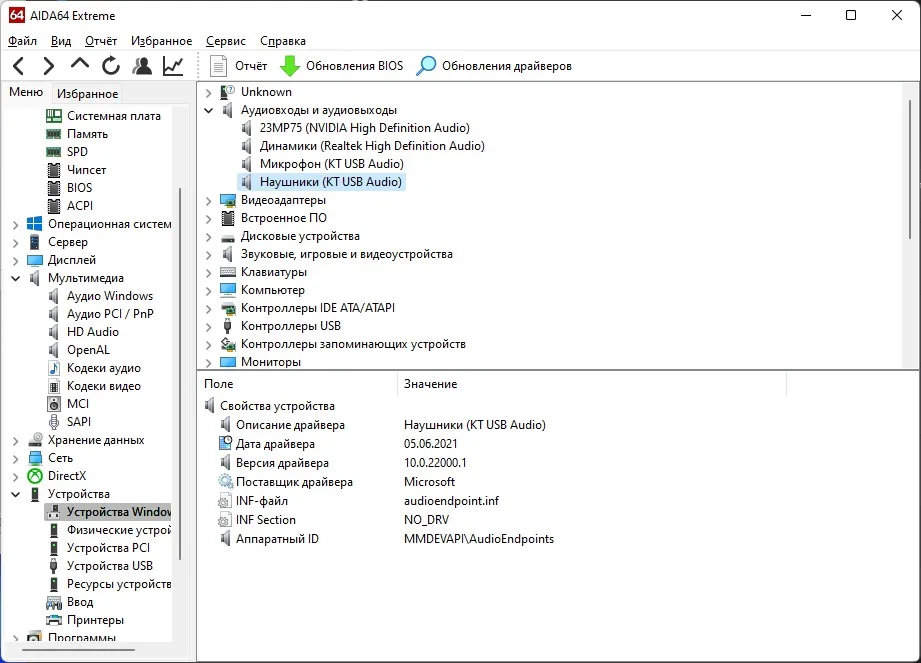Click the Принтеры printer icon
921x663 pixels.
click(53, 620)
